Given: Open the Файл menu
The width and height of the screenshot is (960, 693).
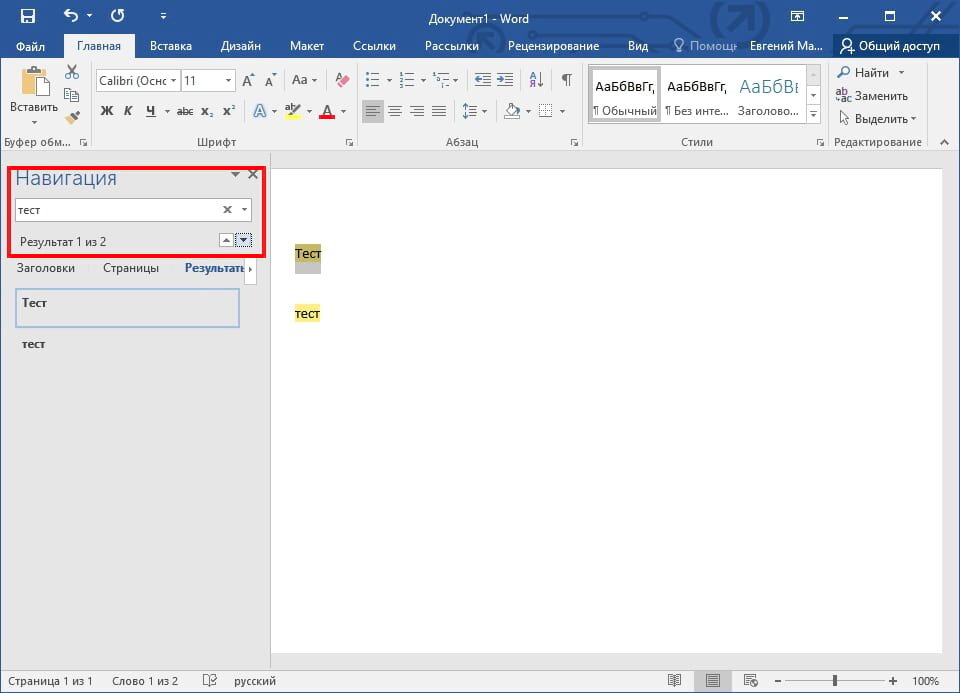Looking at the screenshot, I should (30, 46).
